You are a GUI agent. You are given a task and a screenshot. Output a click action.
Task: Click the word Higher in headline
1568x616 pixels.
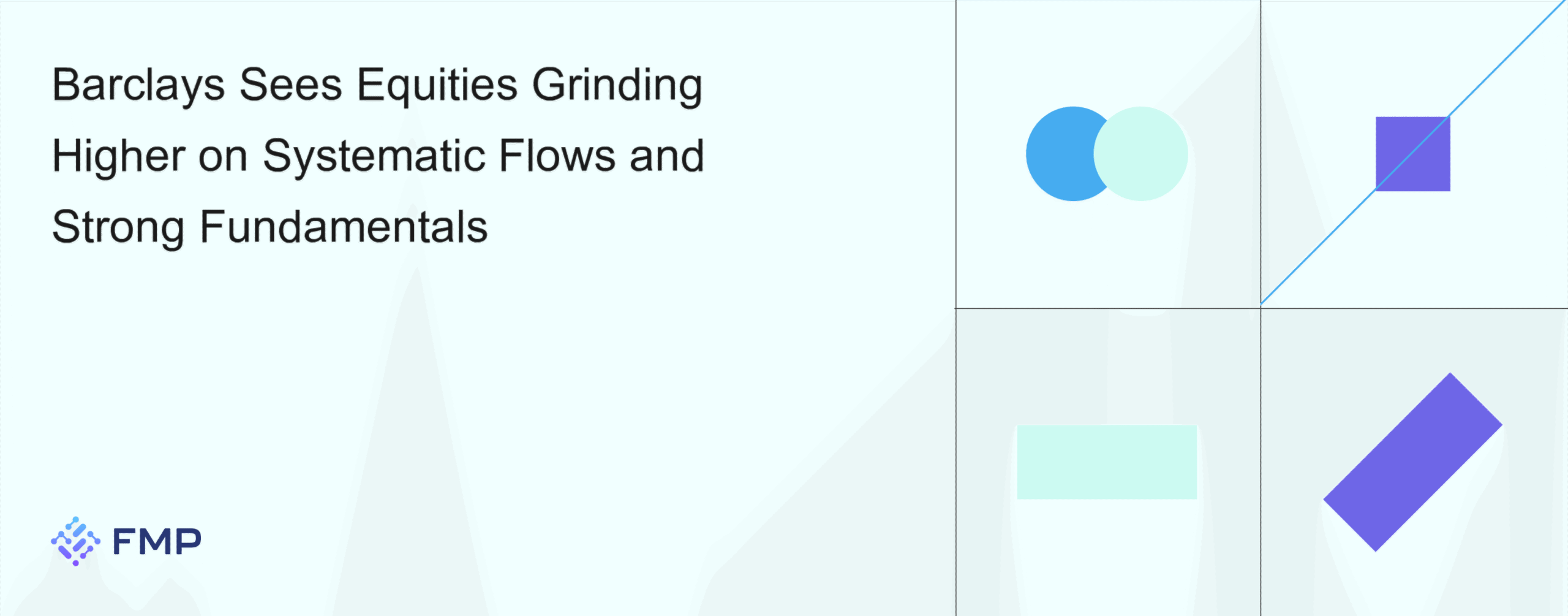pos(119,157)
